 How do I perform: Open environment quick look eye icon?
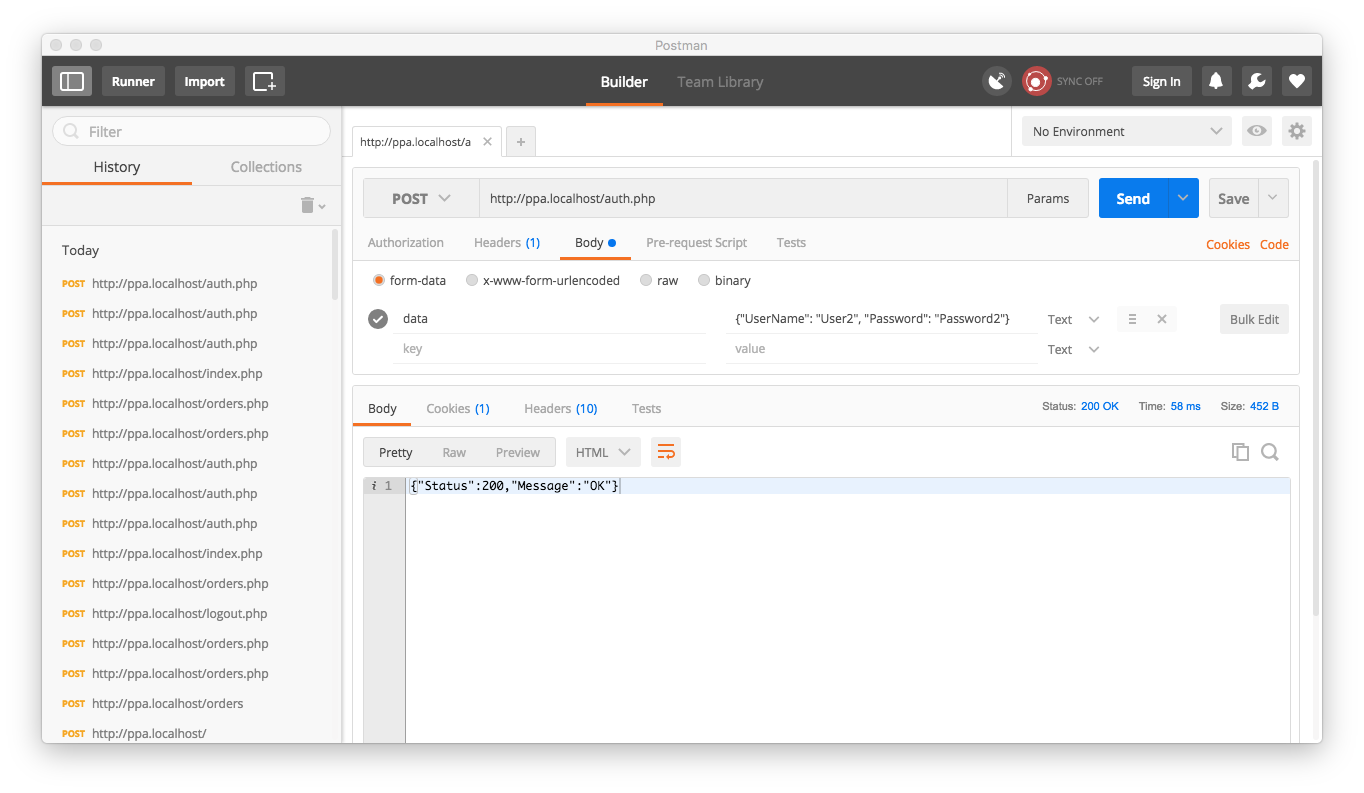click(1257, 131)
